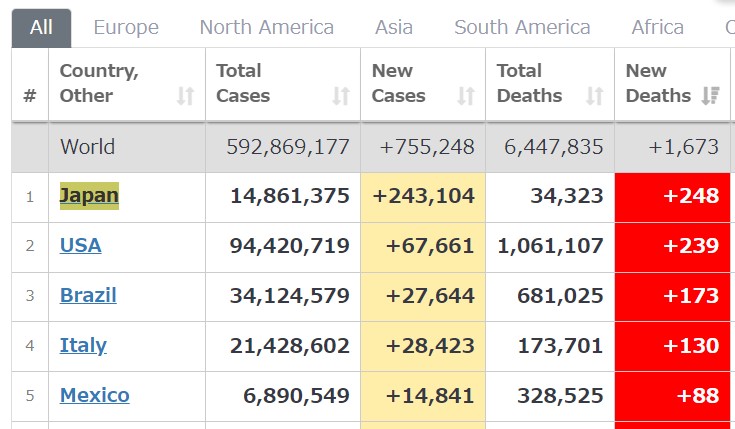Screen dimensions: 735x429
Task: Select rank number 2 for USA
Action: click(30, 246)
